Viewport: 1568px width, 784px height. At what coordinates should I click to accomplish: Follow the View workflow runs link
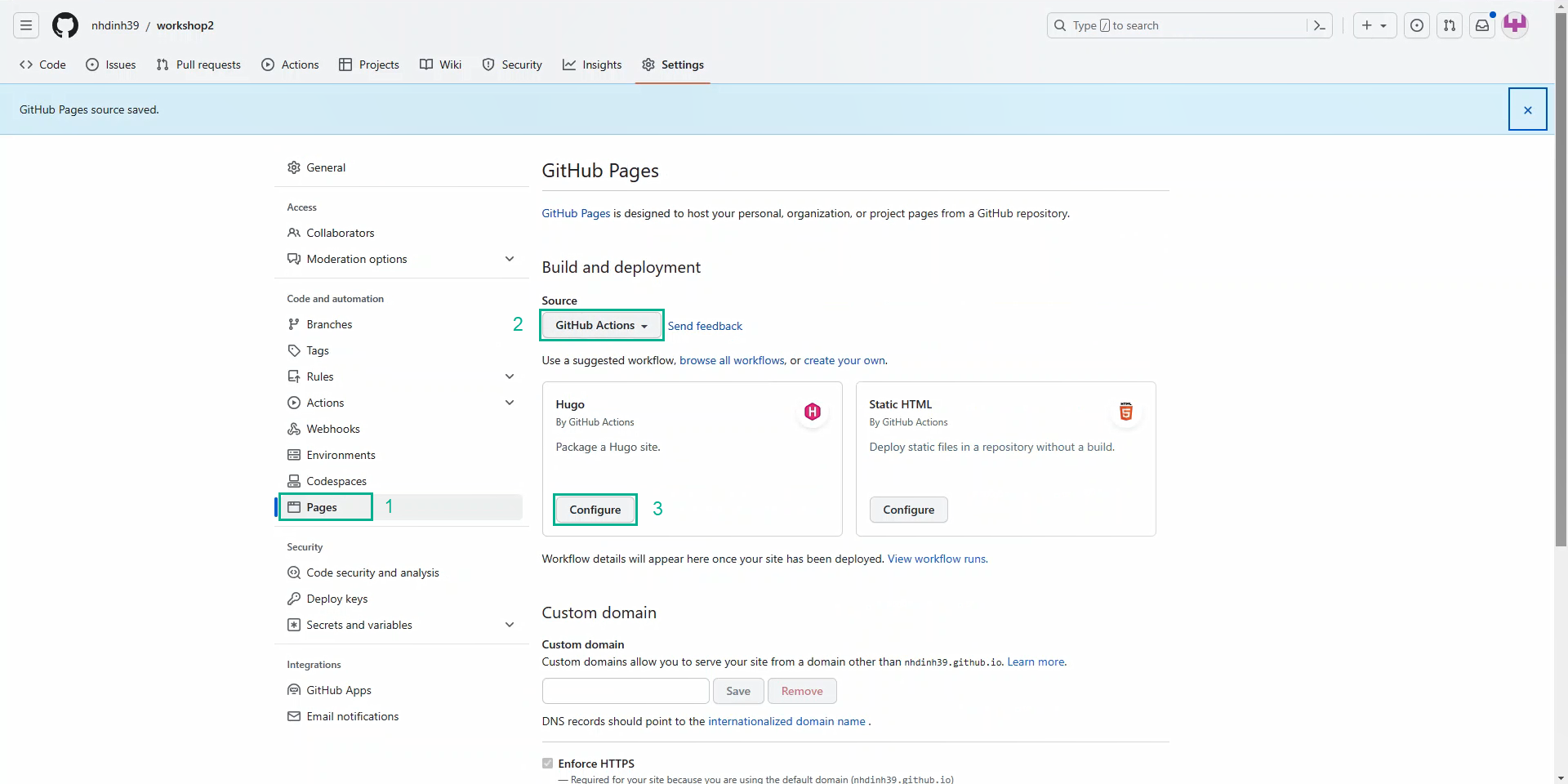click(x=937, y=559)
